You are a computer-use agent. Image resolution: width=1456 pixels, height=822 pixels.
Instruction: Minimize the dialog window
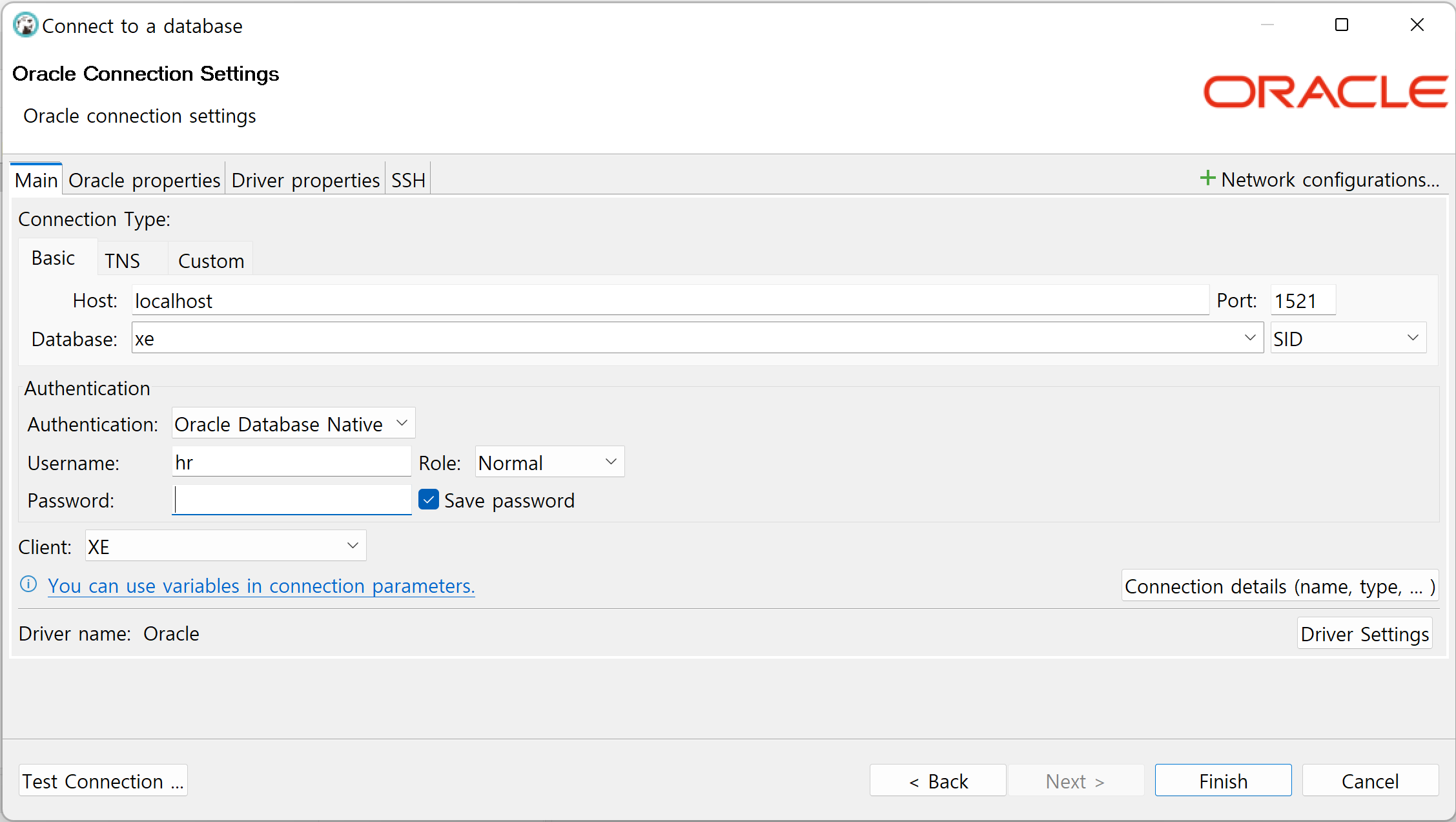[x=1267, y=25]
